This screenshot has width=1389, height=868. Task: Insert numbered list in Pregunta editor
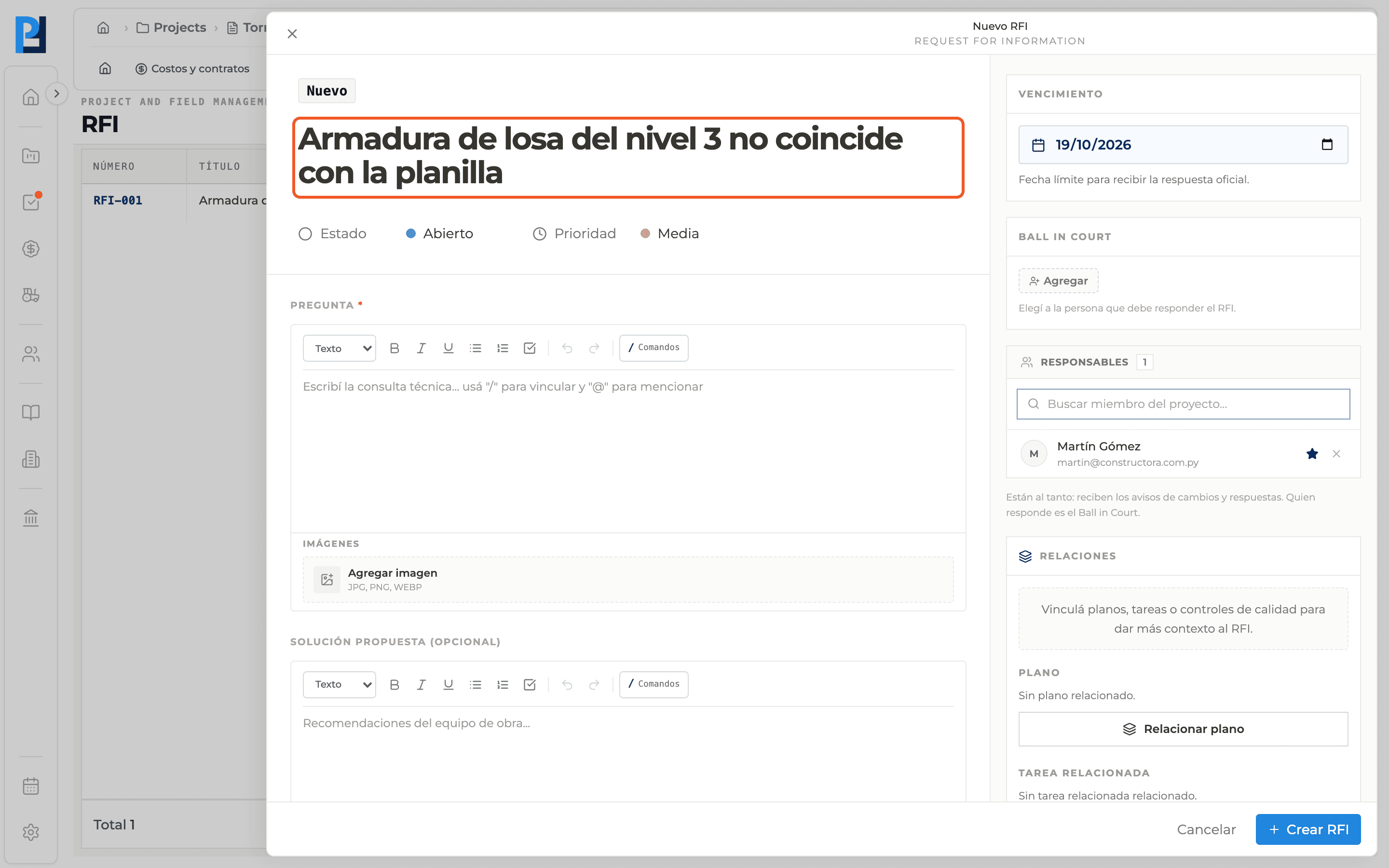[503, 348]
